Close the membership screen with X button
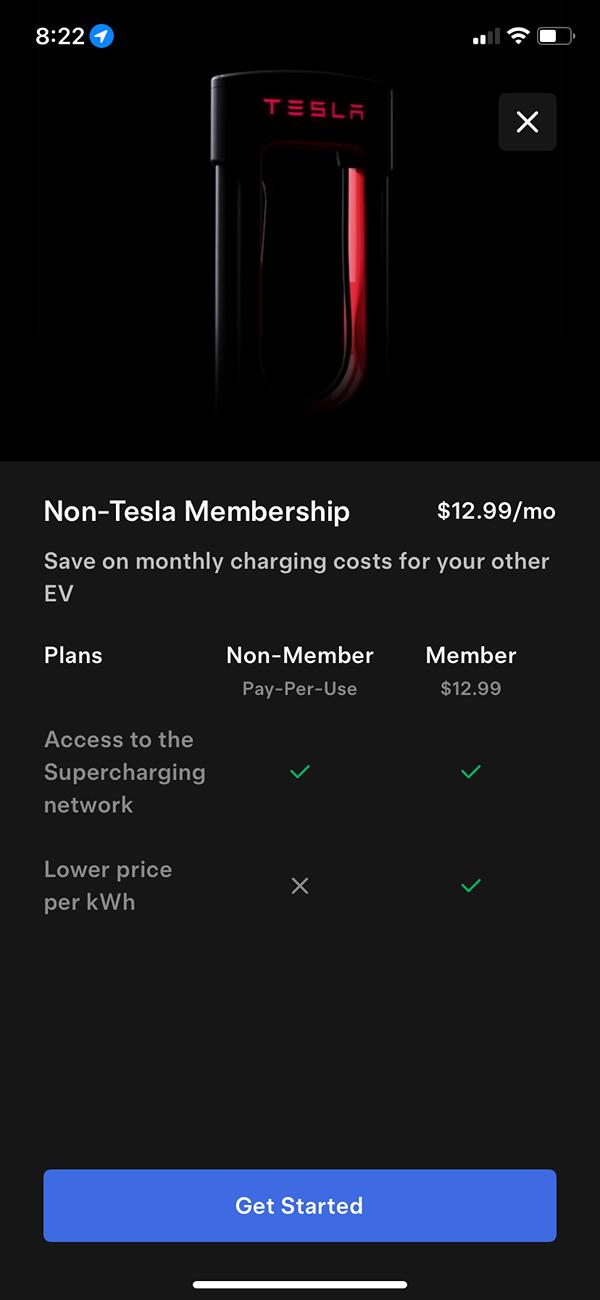Viewport: 600px width, 1300px height. coord(527,122)
